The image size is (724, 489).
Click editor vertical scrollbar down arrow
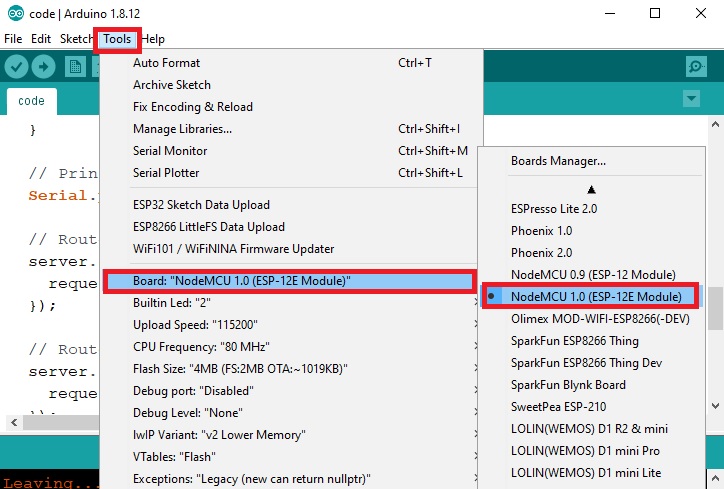[x=715, y=406]
